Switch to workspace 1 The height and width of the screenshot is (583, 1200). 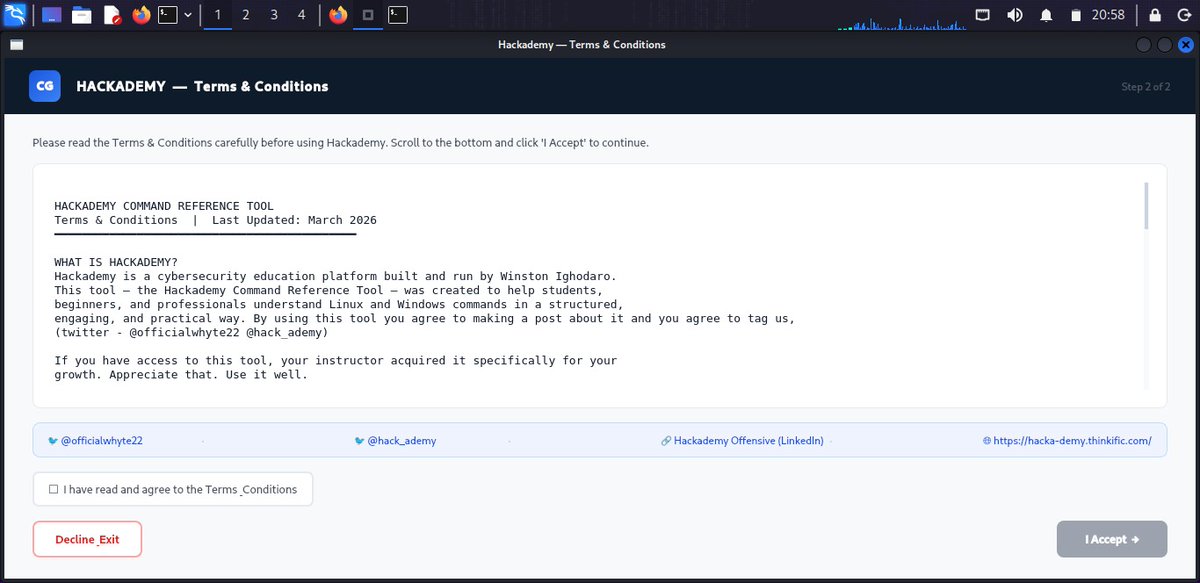(218, 15)
